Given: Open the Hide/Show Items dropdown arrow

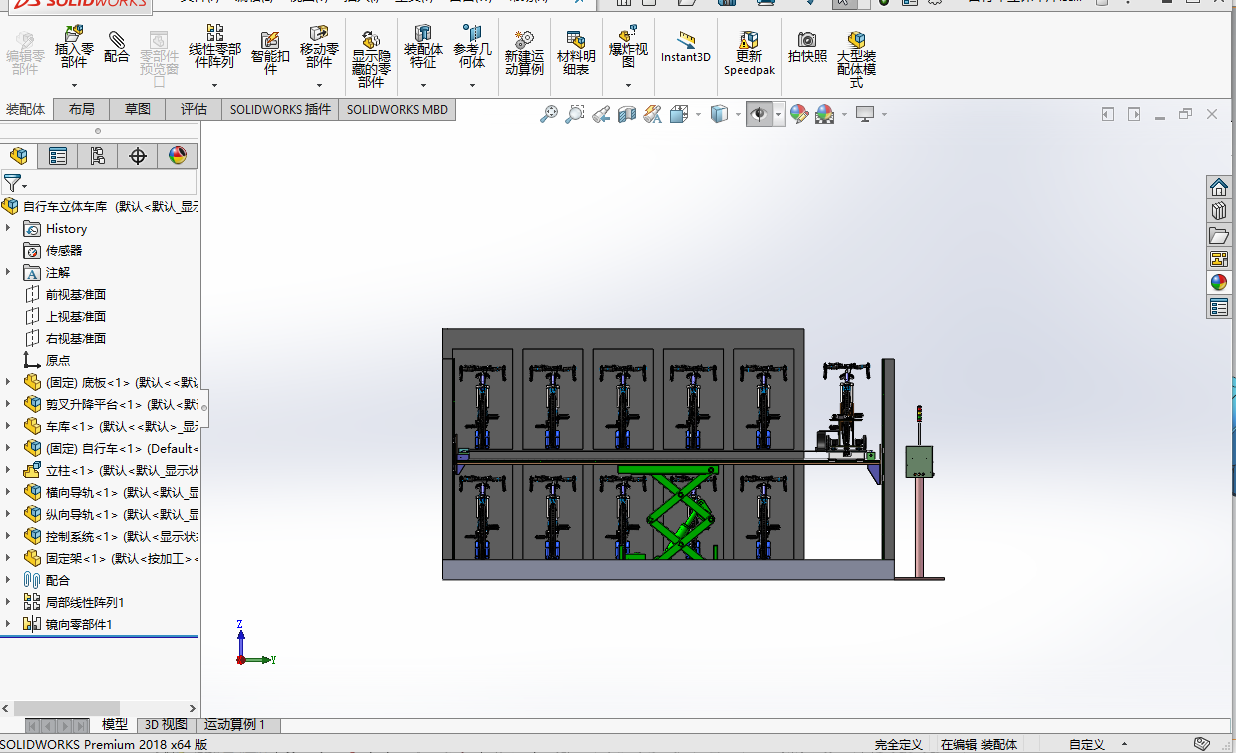Looking at the screenshot, I should [780, 114].
